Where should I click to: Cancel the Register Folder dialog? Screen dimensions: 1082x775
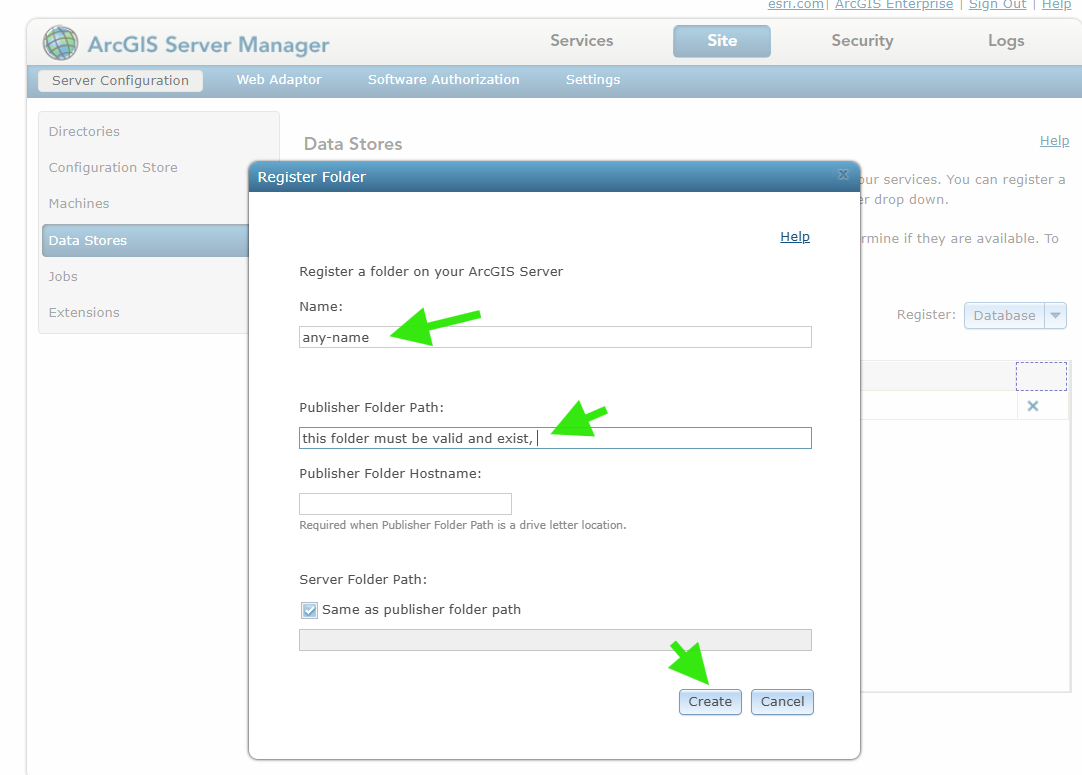782,702
